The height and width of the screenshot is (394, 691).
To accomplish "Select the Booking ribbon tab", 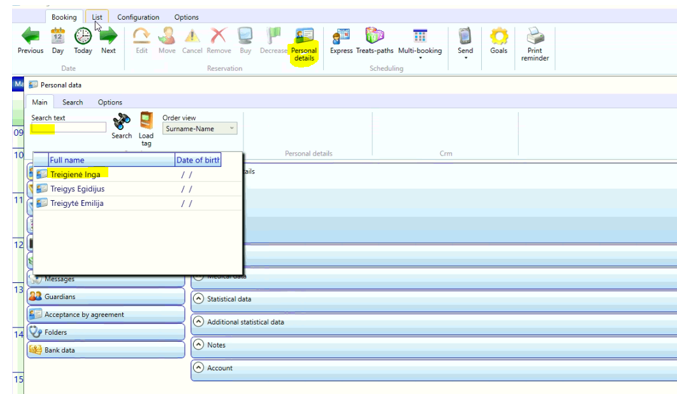I will 64,17.
